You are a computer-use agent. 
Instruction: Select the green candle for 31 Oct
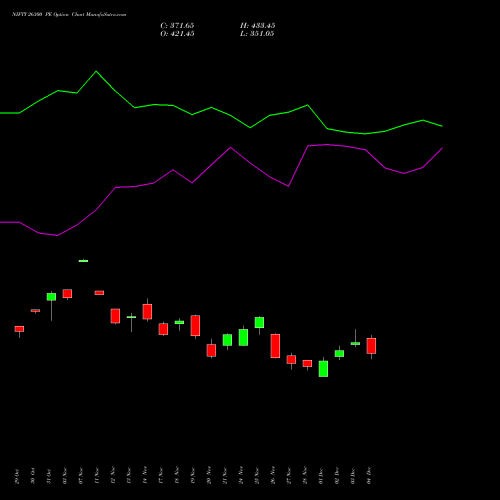coord(51,297)
